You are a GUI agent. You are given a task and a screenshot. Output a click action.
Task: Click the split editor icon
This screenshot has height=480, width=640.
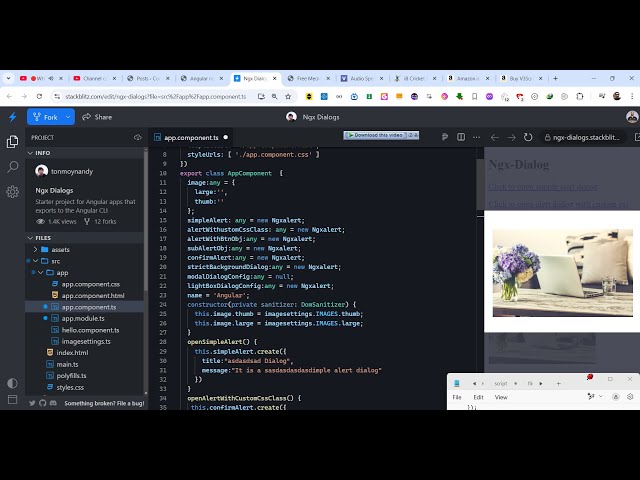pyautogui.click(x=461, y=137)
